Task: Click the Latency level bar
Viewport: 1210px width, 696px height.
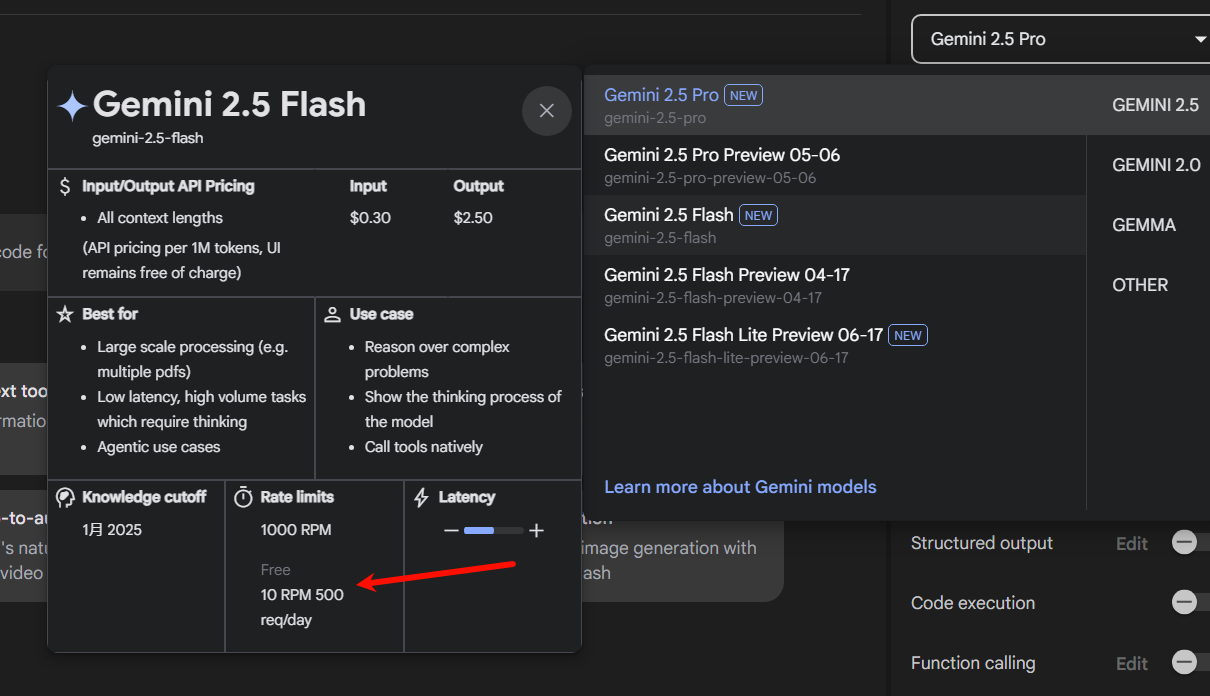Action: coord(494,531)
